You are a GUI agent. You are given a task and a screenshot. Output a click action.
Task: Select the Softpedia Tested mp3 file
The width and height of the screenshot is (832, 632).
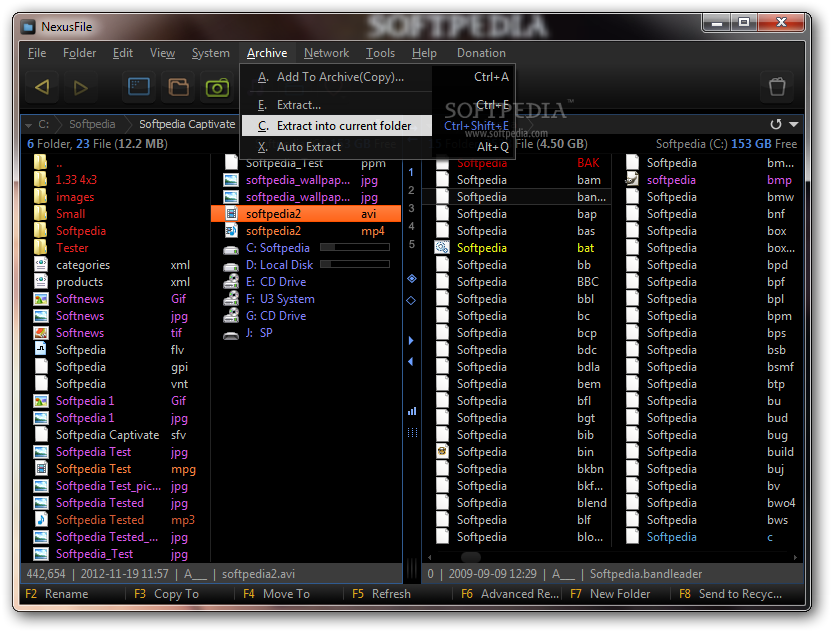[116, 520]
